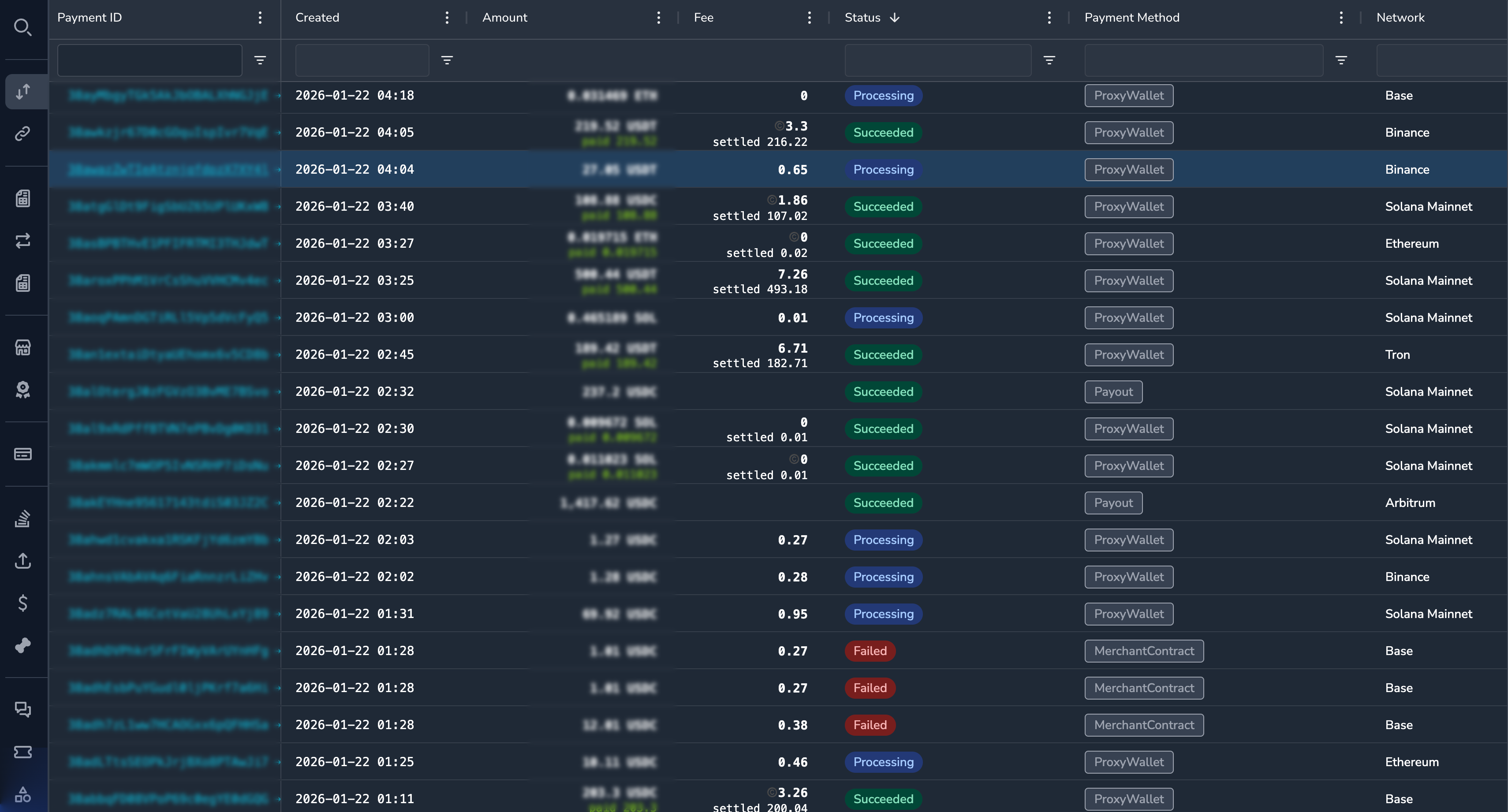Viewport: 1508px width, 812px height.
Task: Click ProxyWallet badge on the Tron row
Action: tap(1129, 354)
